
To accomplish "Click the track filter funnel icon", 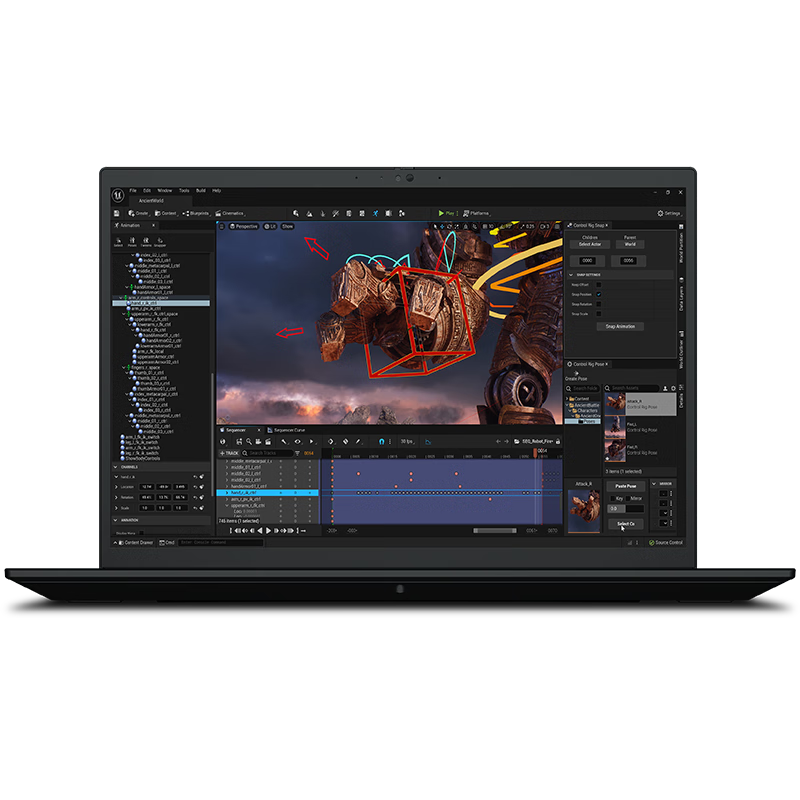I will (x=297, y=453).
